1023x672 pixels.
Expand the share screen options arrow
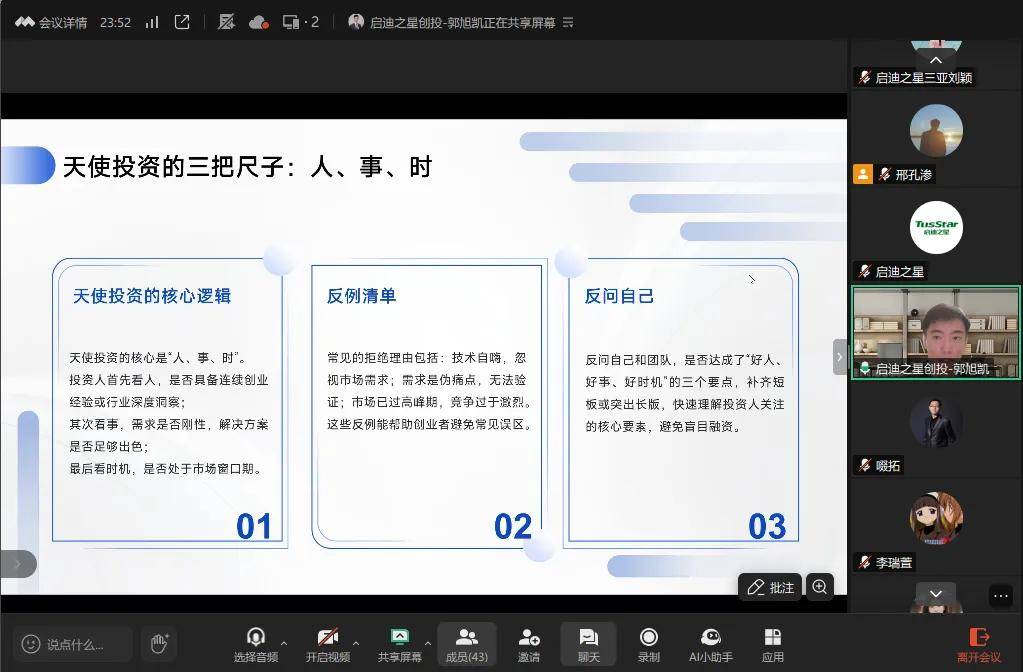click(428, 643)
